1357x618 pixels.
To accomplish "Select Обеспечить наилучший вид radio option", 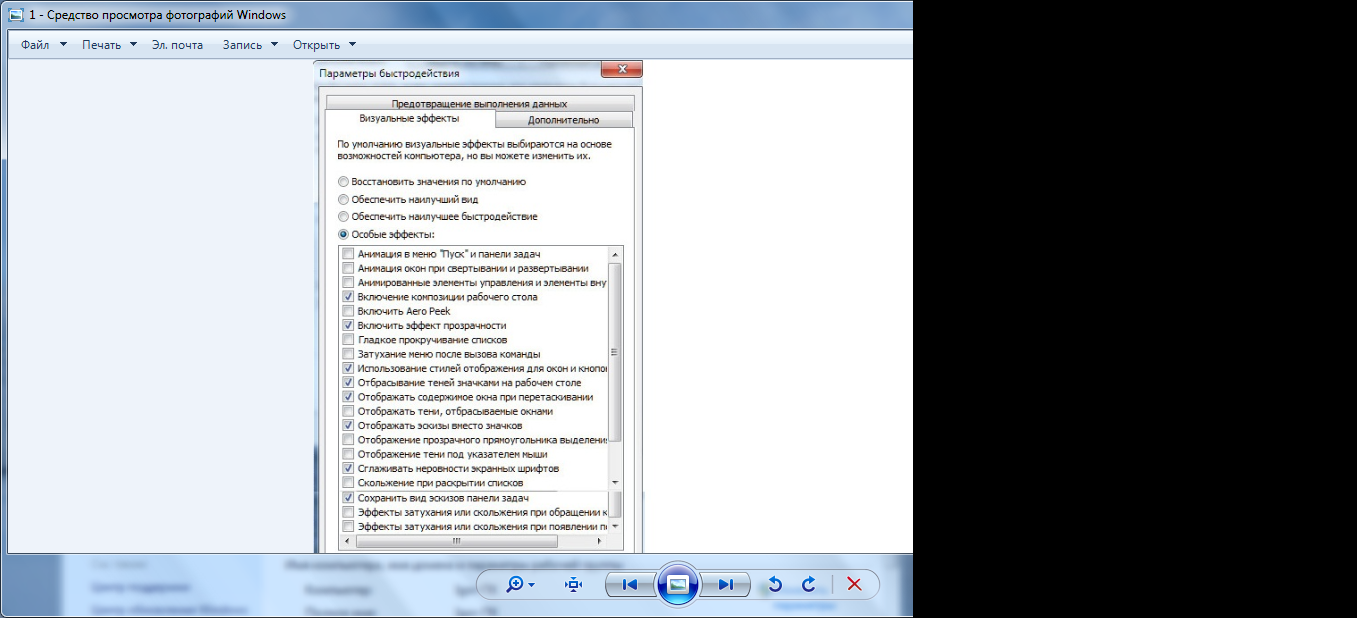I will click(344, 199).
